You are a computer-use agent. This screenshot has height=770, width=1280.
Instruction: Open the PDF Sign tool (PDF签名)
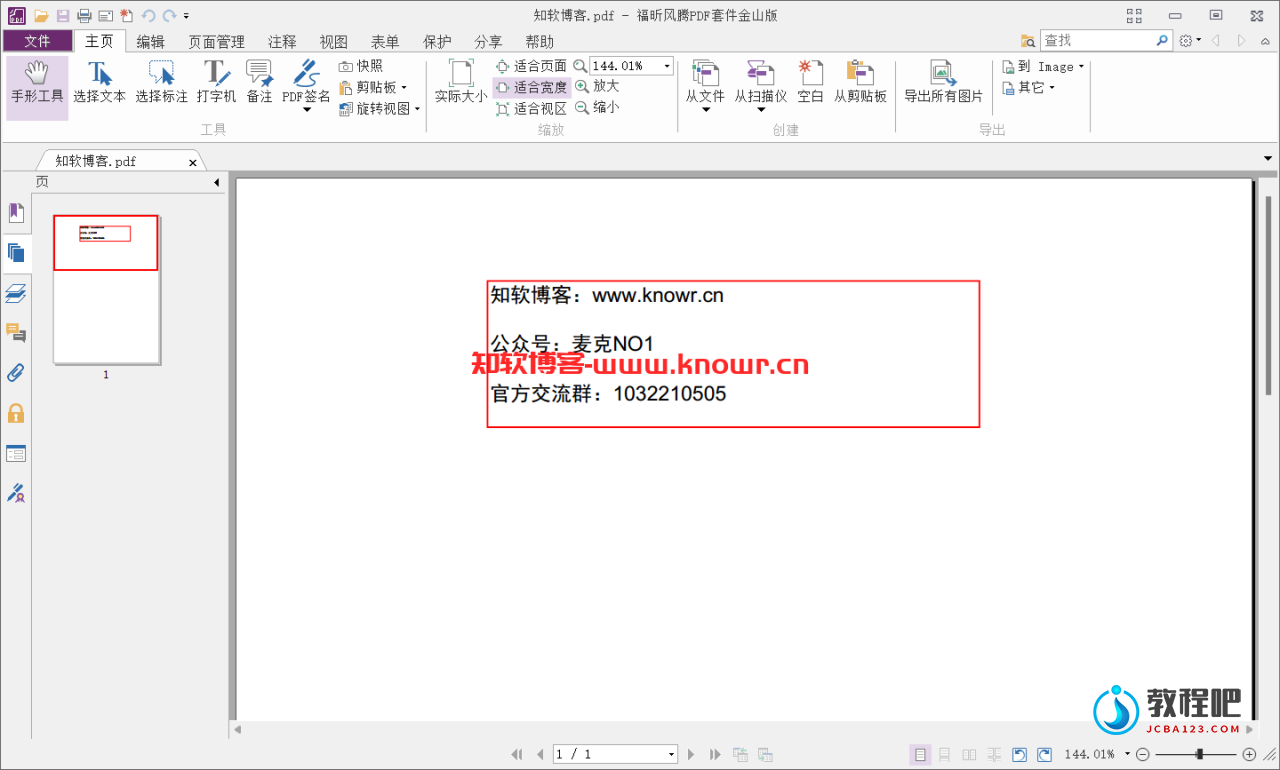(x=306, y=84)
